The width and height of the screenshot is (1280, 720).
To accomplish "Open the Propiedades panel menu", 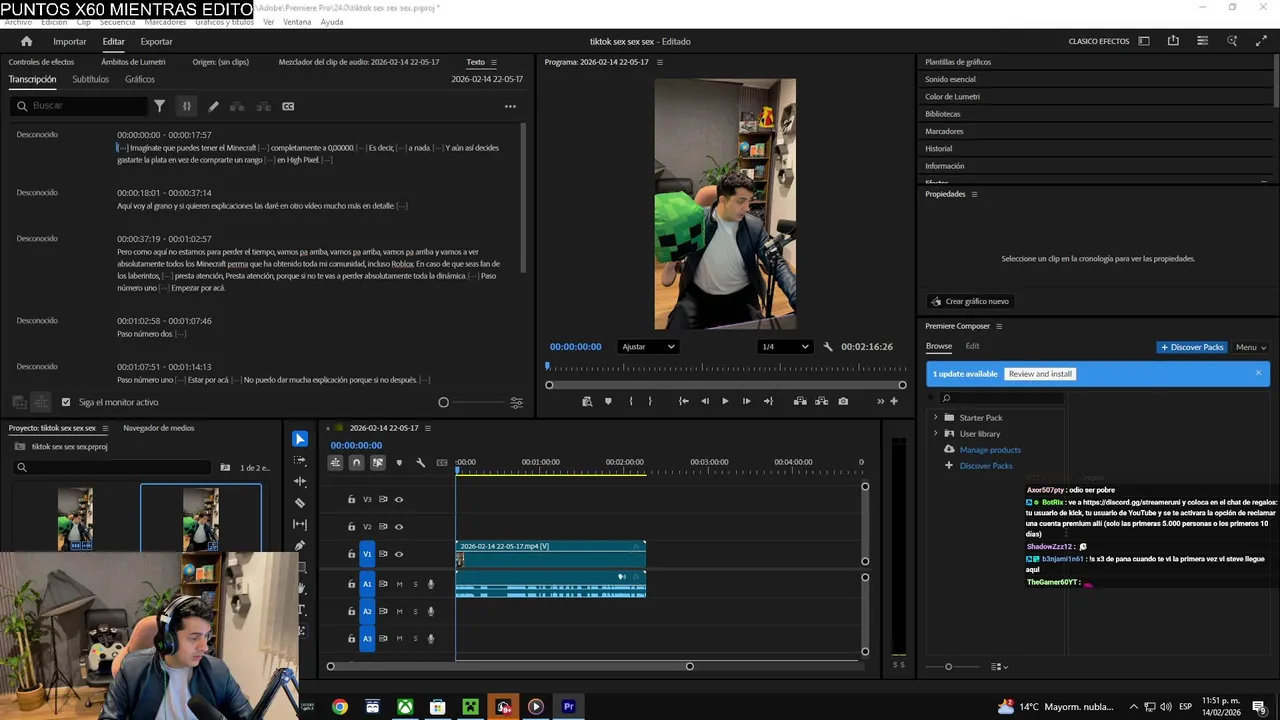I will (974, 194).
